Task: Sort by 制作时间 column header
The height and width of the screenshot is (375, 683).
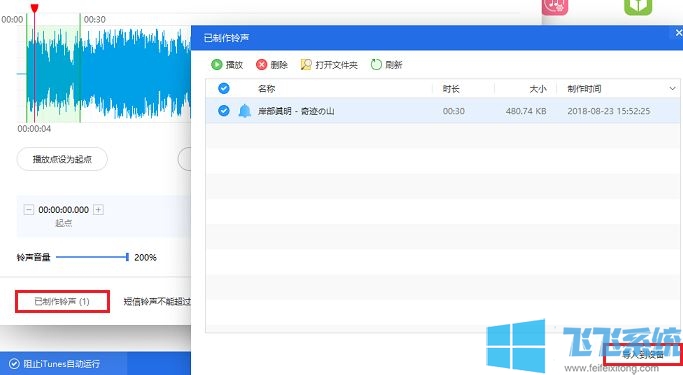Action: pos(584,89)
